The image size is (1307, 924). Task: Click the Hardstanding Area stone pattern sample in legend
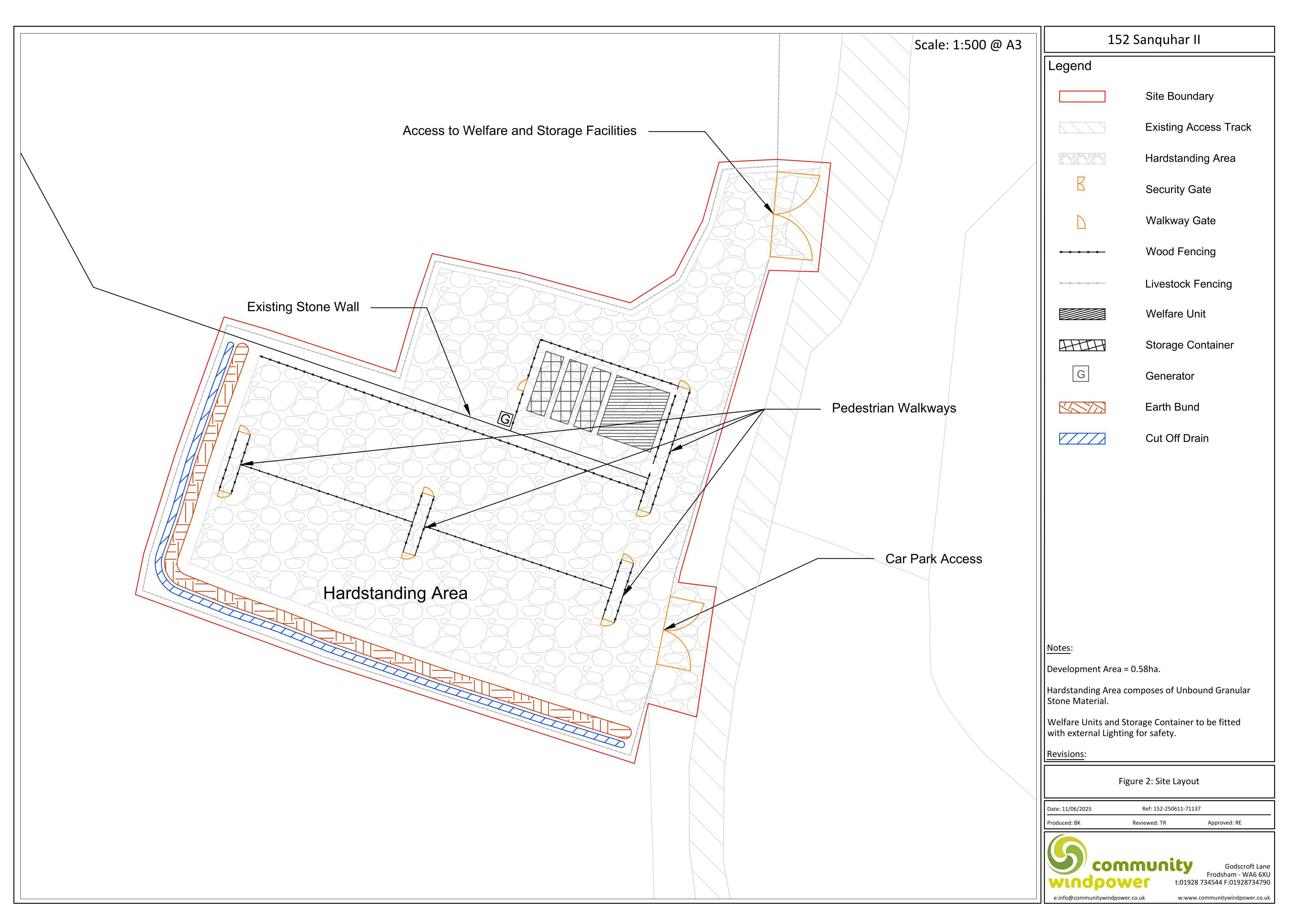[1082, 159]
